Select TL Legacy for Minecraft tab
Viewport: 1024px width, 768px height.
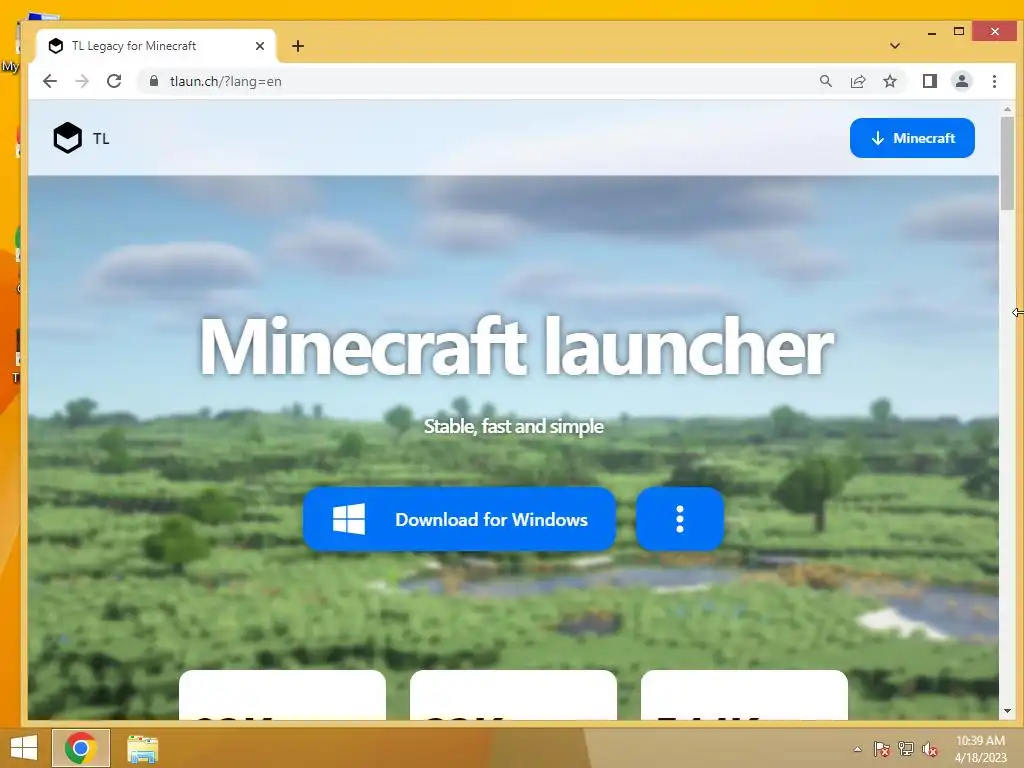coord(157,46)
